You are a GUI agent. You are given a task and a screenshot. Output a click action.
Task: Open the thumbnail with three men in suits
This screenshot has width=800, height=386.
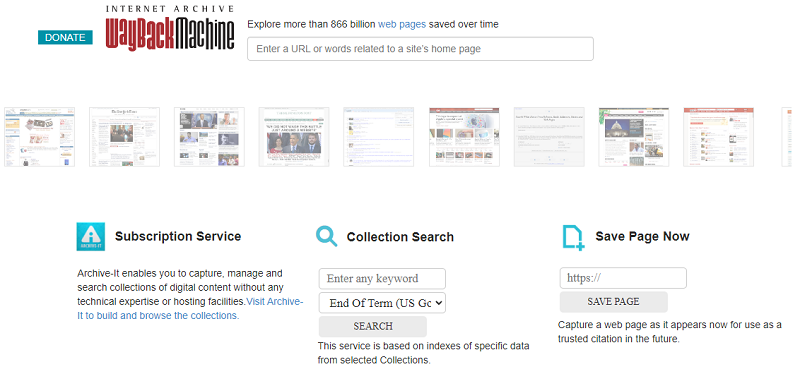pos(294,137)
